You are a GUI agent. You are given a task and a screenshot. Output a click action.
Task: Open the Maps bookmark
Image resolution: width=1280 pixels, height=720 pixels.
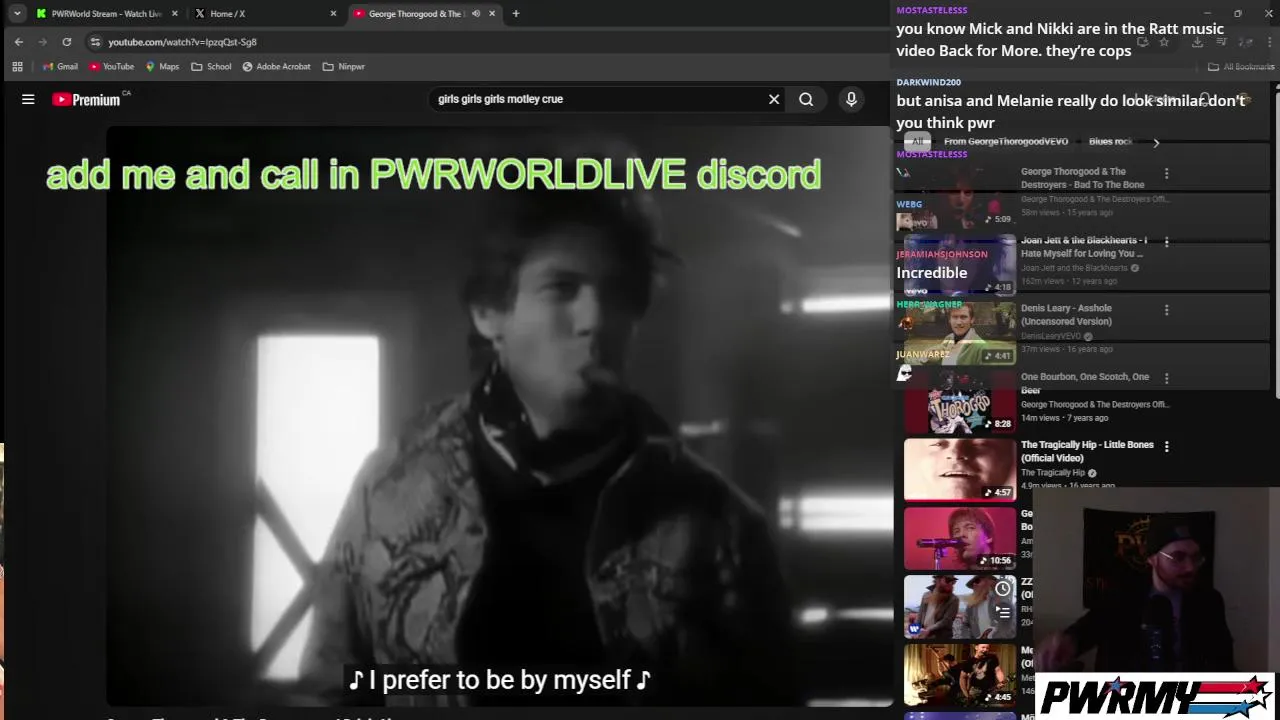coord(162,67)
